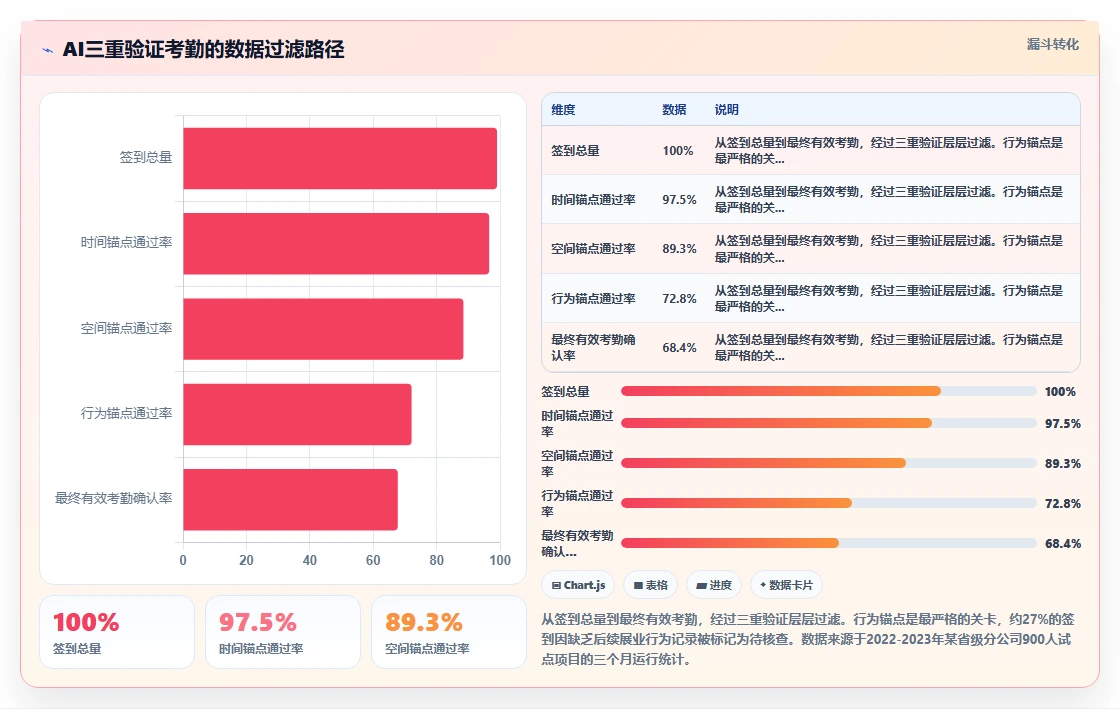The width and height of the screenshot is (1120, 709).
Task: Click the 行为锚点通过率 bar in the chart
Action: [x=297, y=414]
